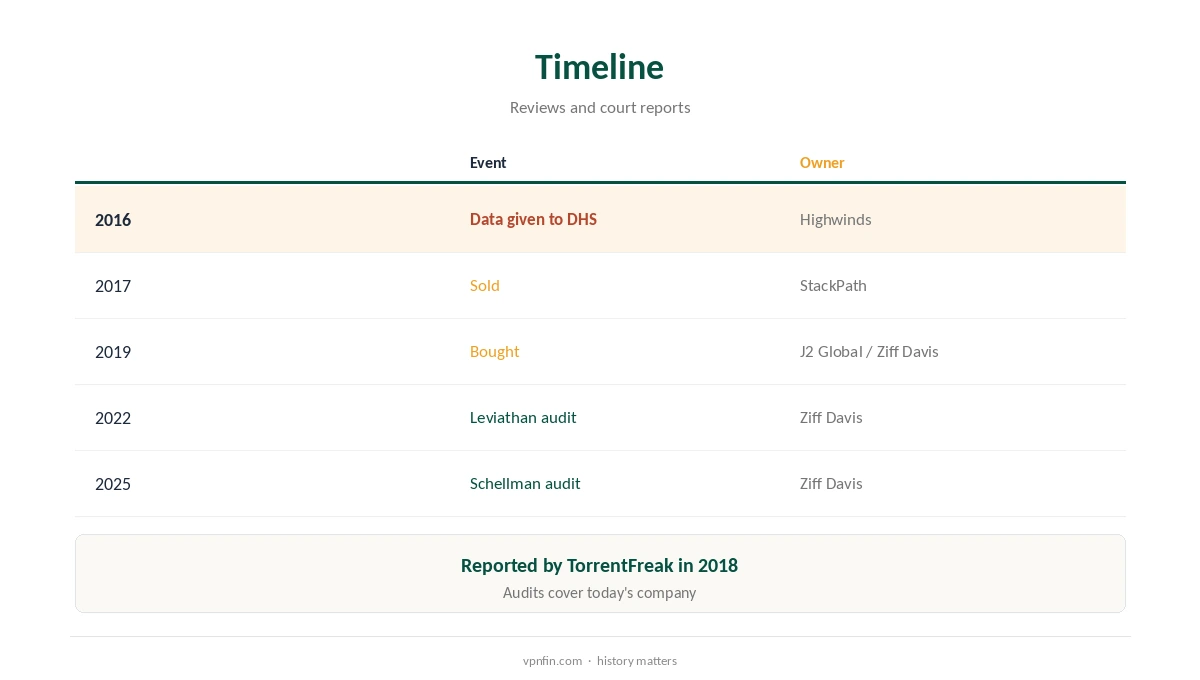Select the 'Reviews and court reports' subtitle

point(600,107)
